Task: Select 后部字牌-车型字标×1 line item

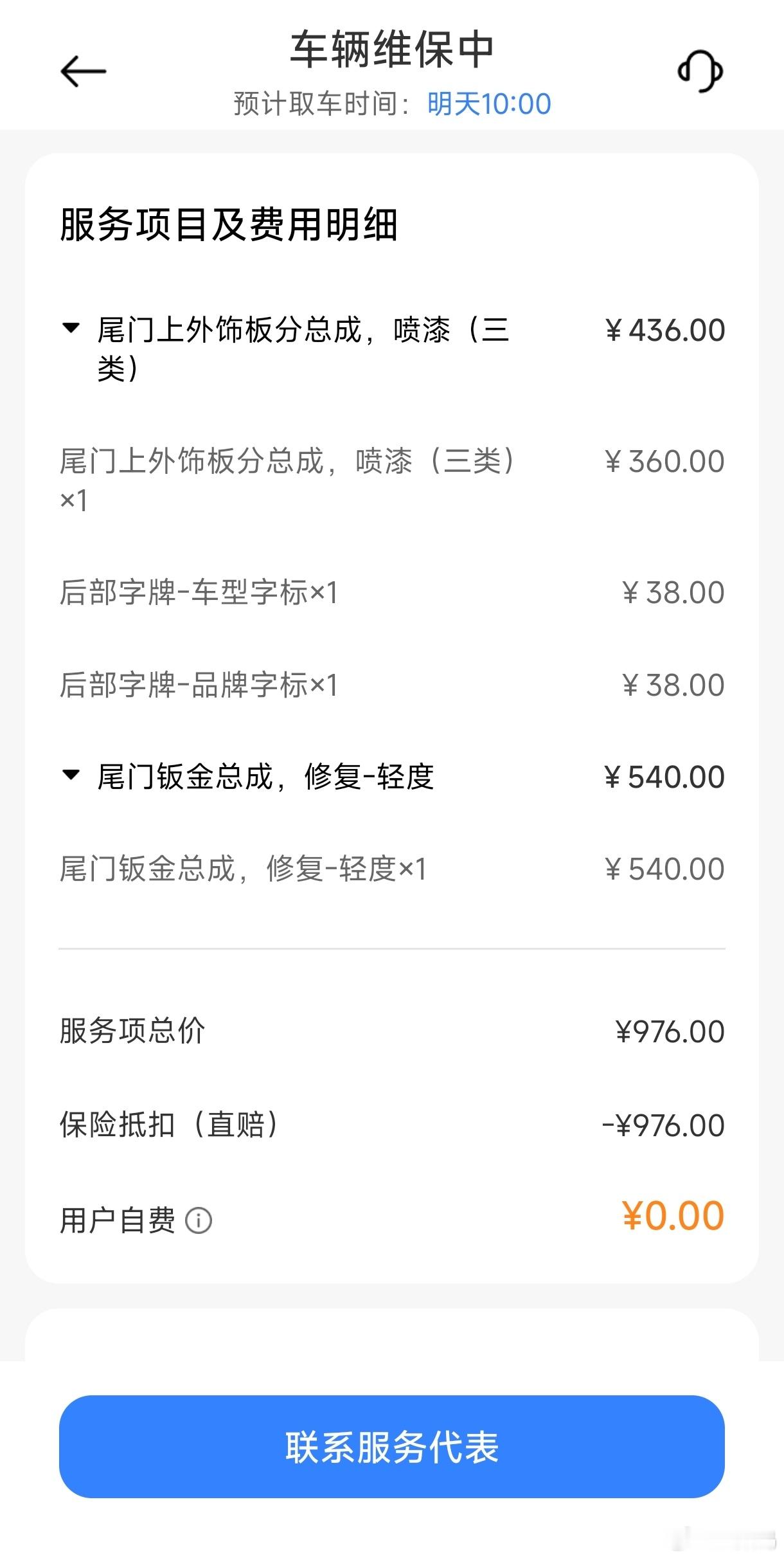Action: tap(392, 592)
